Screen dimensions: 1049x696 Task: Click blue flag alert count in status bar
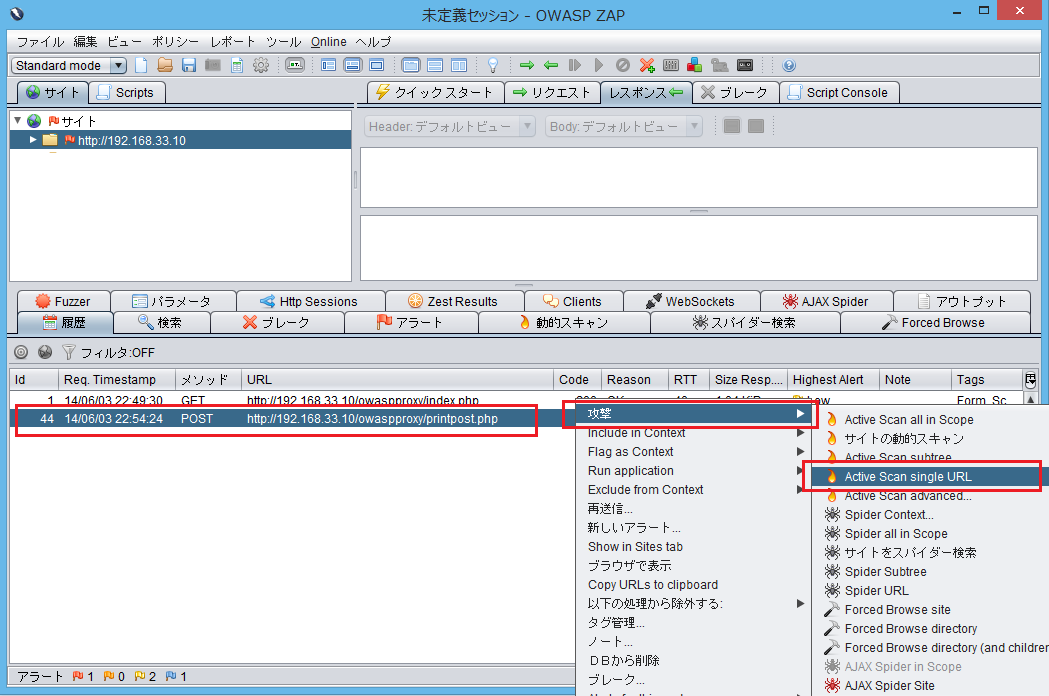[176, 677]
